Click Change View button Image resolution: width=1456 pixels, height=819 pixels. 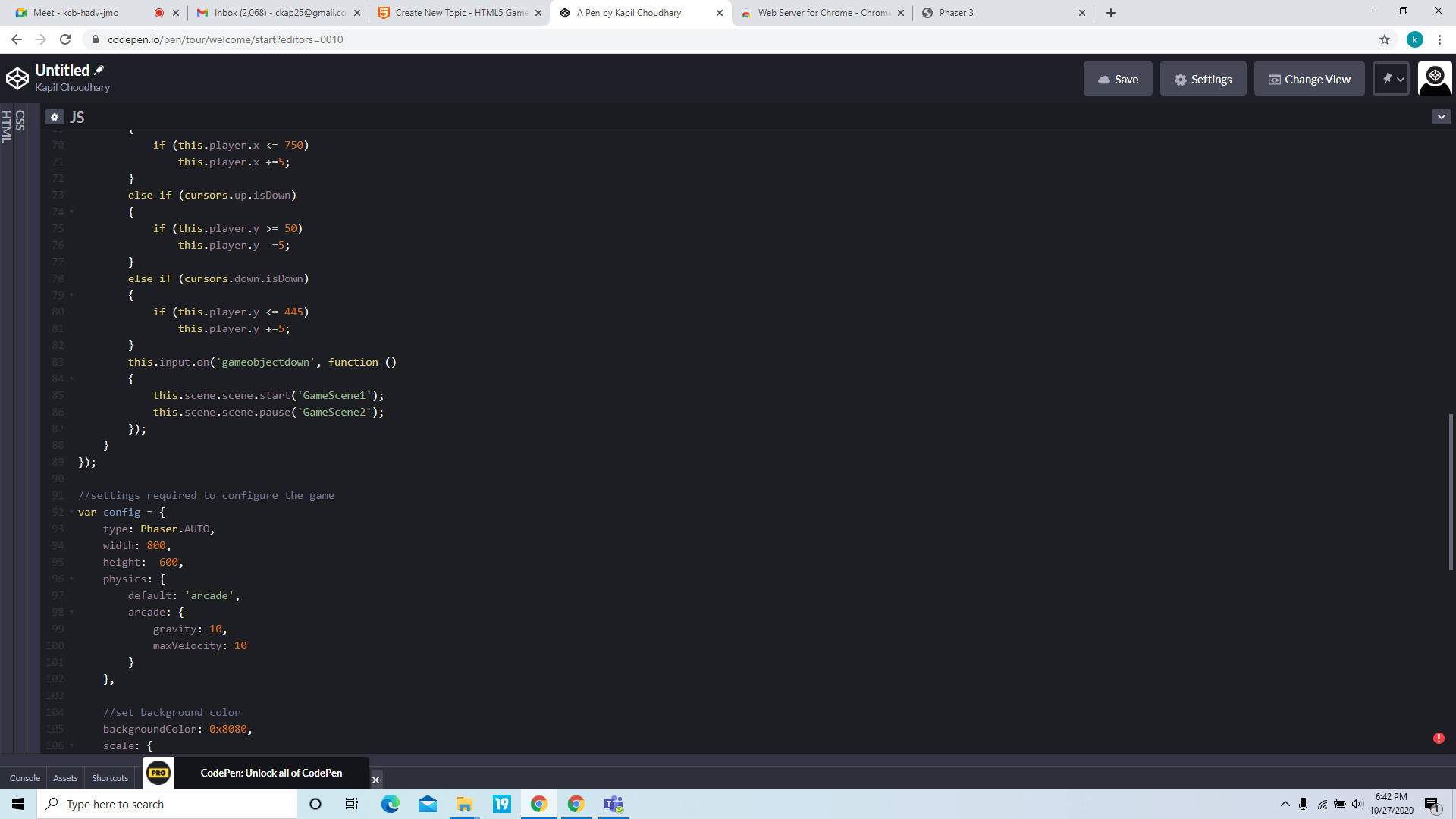(x=1310, y=79)
